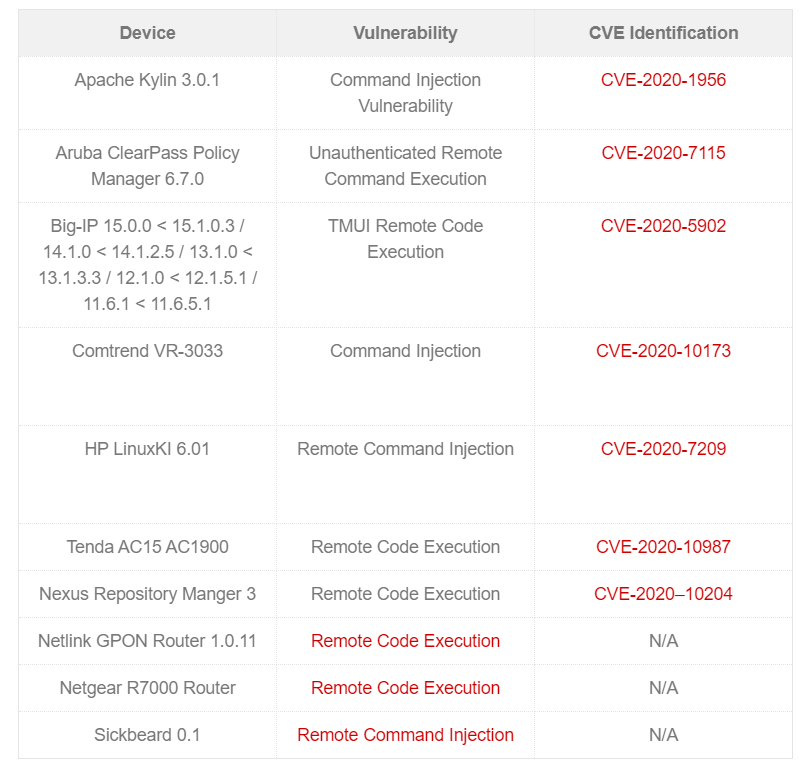This screenshot has height=765, width=806.
Task: Click Sickbeard Remote Command Injection link
Action: (x=405, y=735)
